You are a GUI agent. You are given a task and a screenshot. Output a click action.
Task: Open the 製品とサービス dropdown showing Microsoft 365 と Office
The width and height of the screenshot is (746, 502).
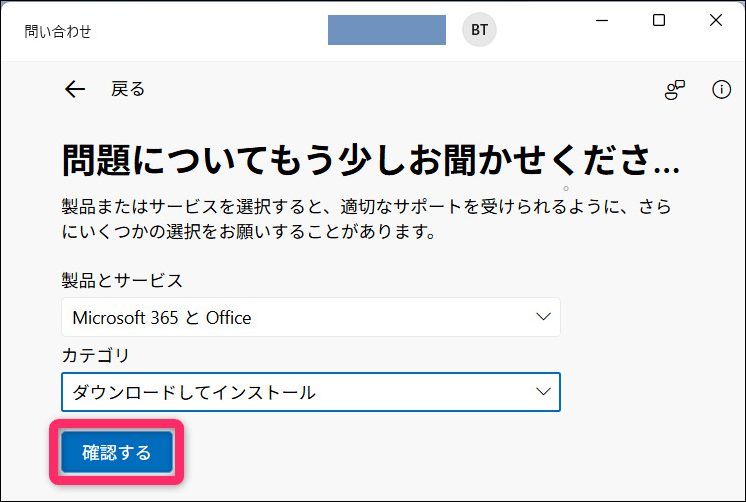(311, 317)
